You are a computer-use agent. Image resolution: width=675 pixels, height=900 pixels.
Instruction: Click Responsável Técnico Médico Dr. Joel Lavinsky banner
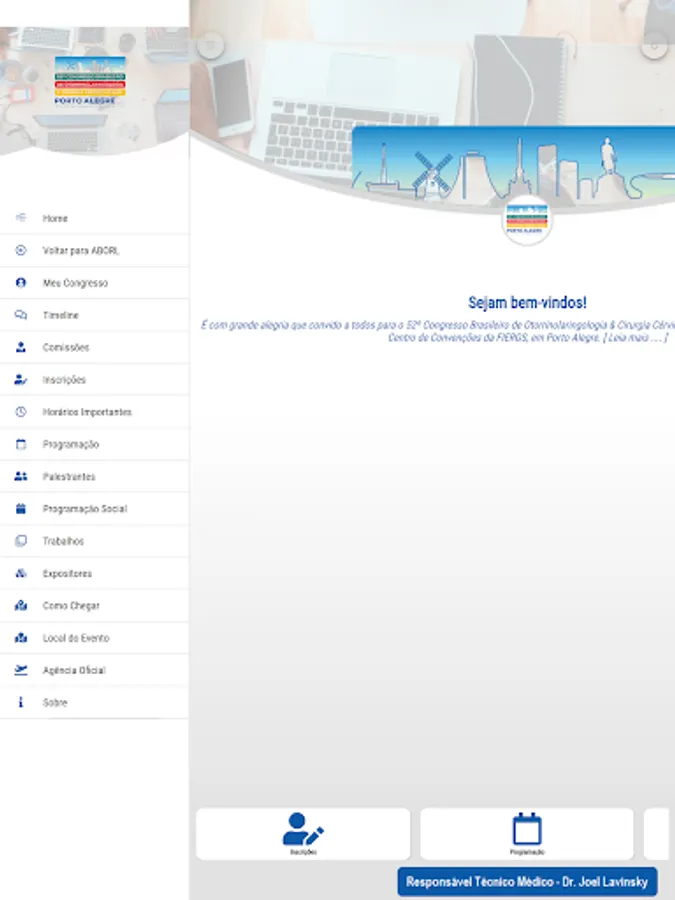pyautogui.click(x=527, y=882)
